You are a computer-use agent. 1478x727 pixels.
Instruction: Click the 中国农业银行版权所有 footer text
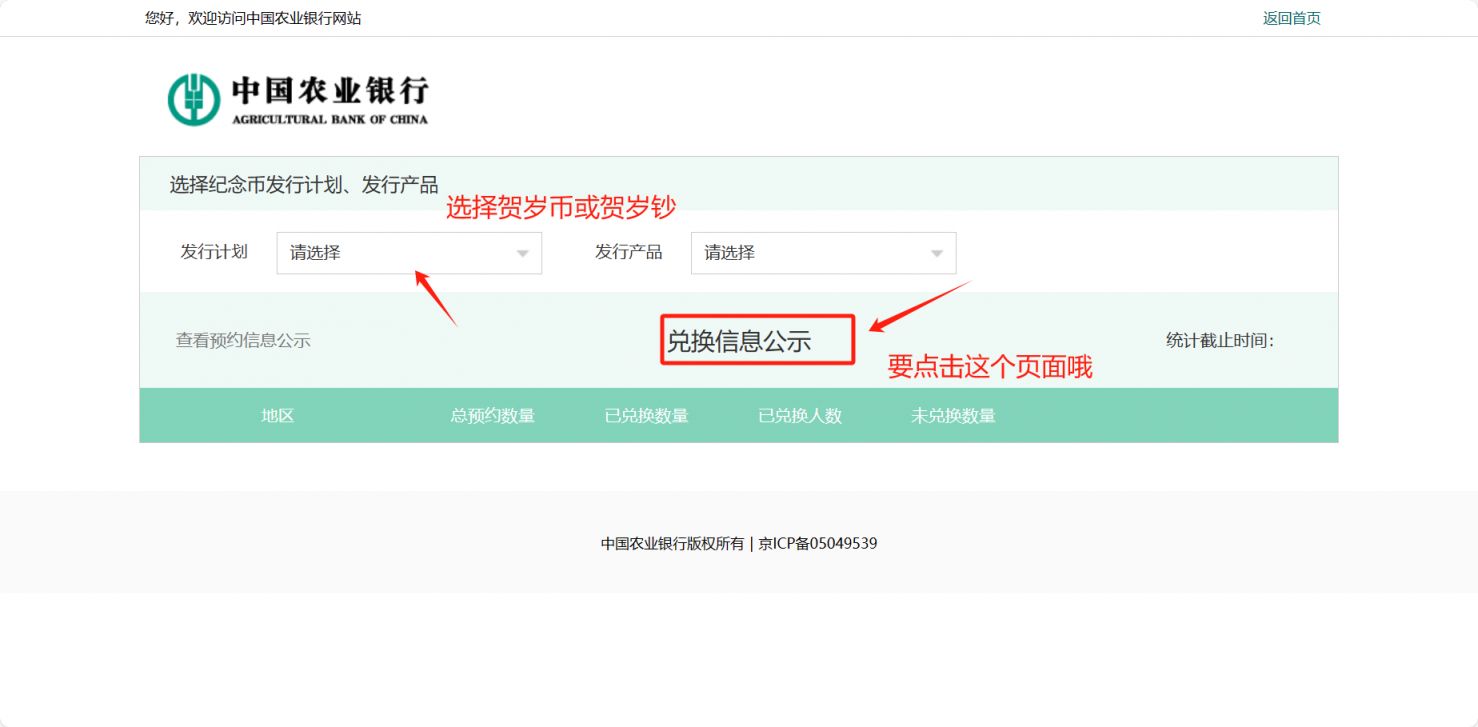pyautogui.click(x=673, y=544)
